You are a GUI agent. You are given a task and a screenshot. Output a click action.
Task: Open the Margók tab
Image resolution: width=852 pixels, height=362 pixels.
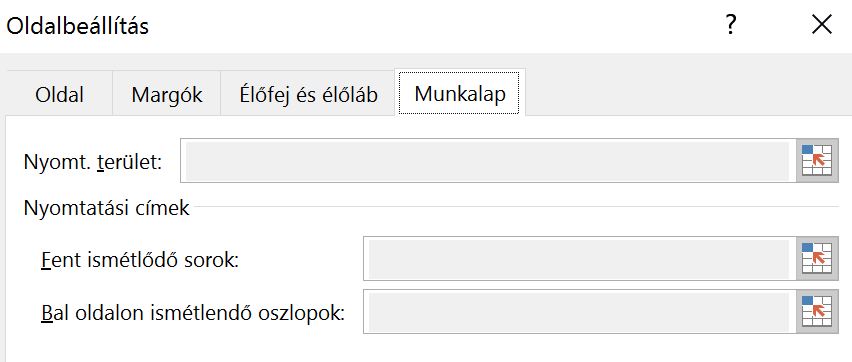[167, 95]
